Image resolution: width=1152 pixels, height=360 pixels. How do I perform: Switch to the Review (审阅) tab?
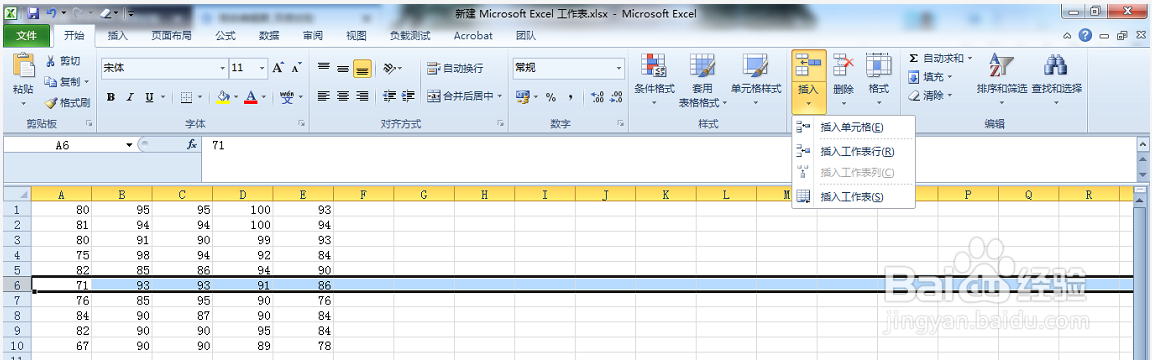pos(312,35)
